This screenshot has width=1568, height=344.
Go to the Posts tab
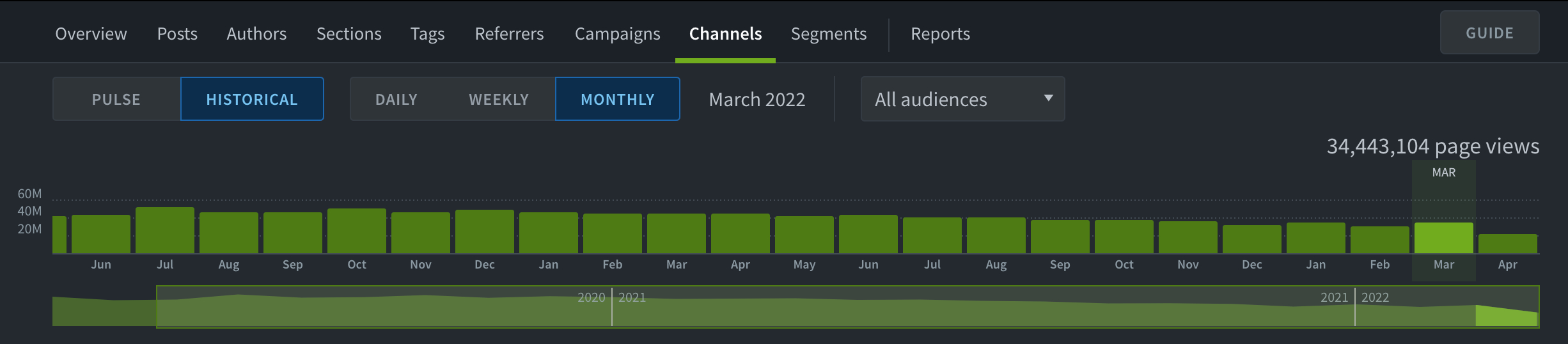click(177, 33)
